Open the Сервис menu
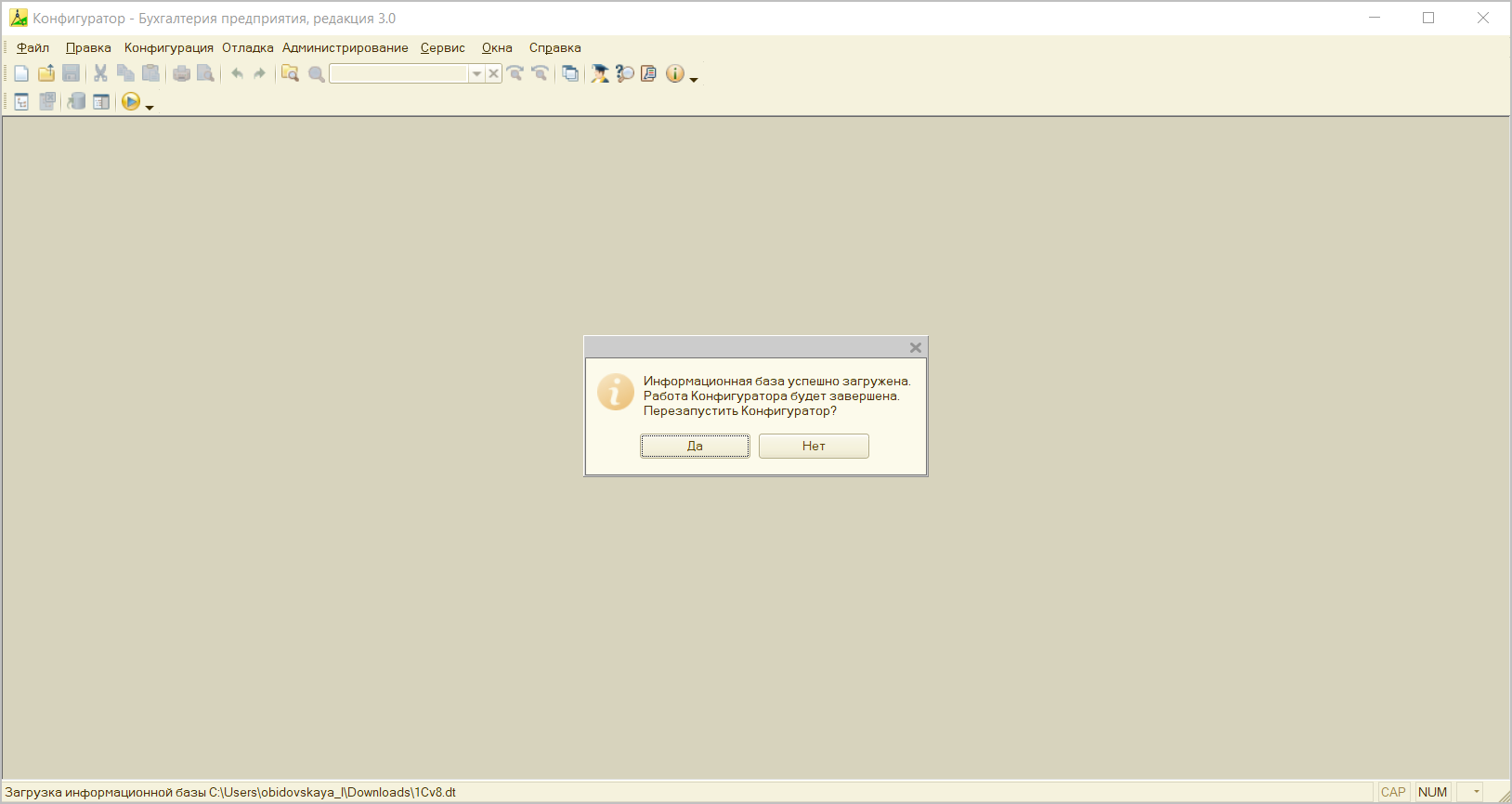The image size is (1512, 804). click(443, 47)
